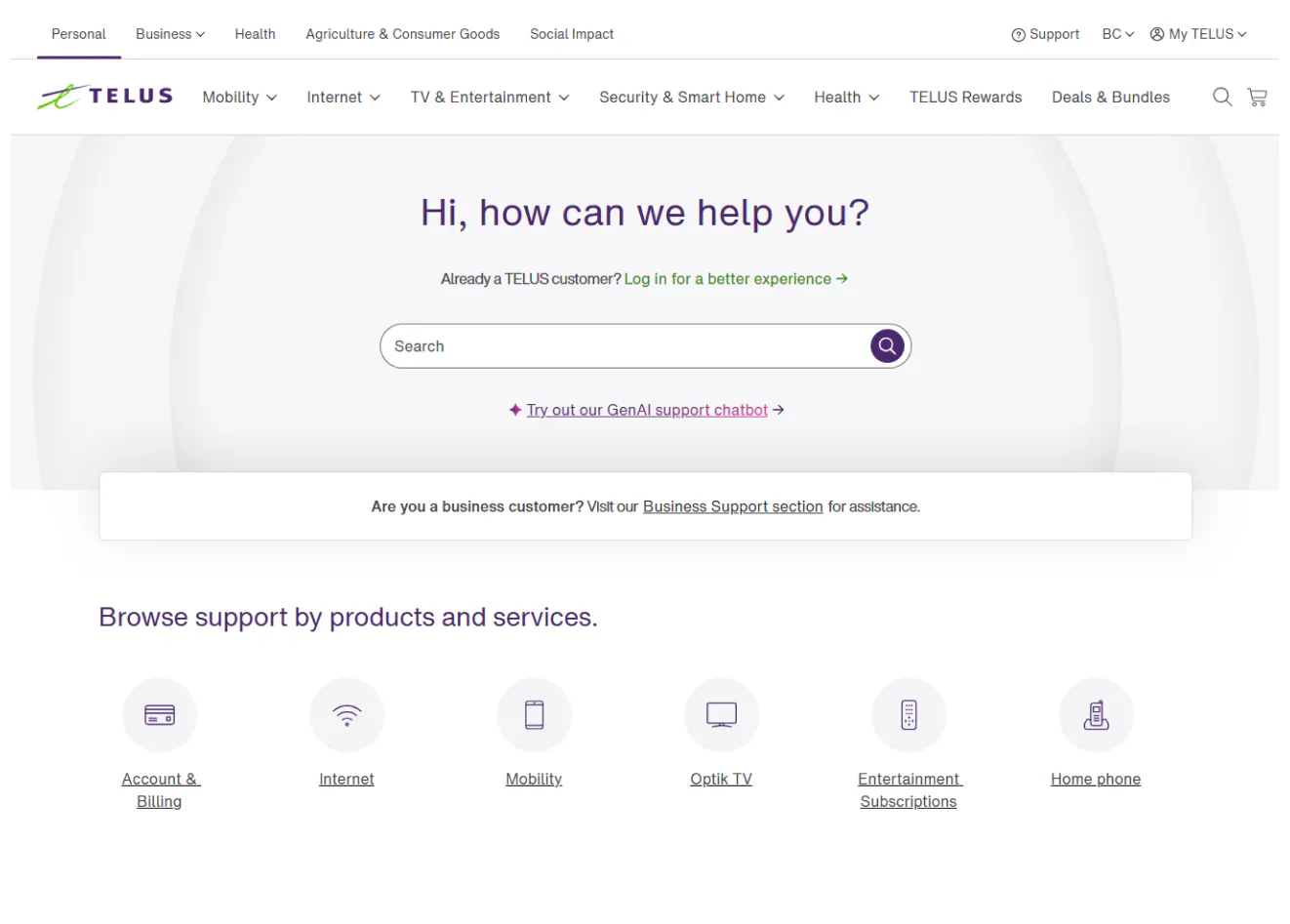1290x924 pixels.
Task: Open the Support link in top bar
Action: tap(1045, 34)
